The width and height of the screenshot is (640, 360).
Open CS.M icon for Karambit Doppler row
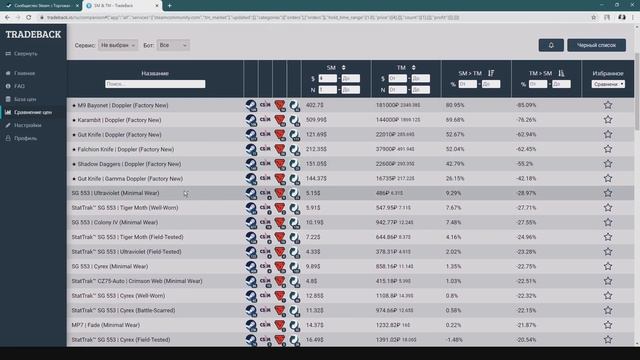pyautogui.click(x=265, y=120)
